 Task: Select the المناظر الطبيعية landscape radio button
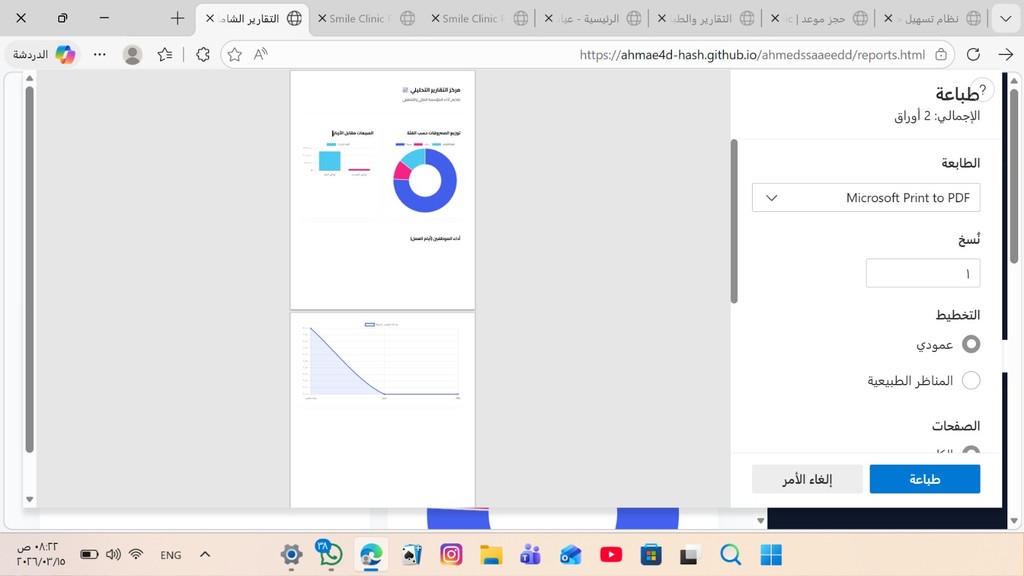pyautogui.click(x=971, y=380)
